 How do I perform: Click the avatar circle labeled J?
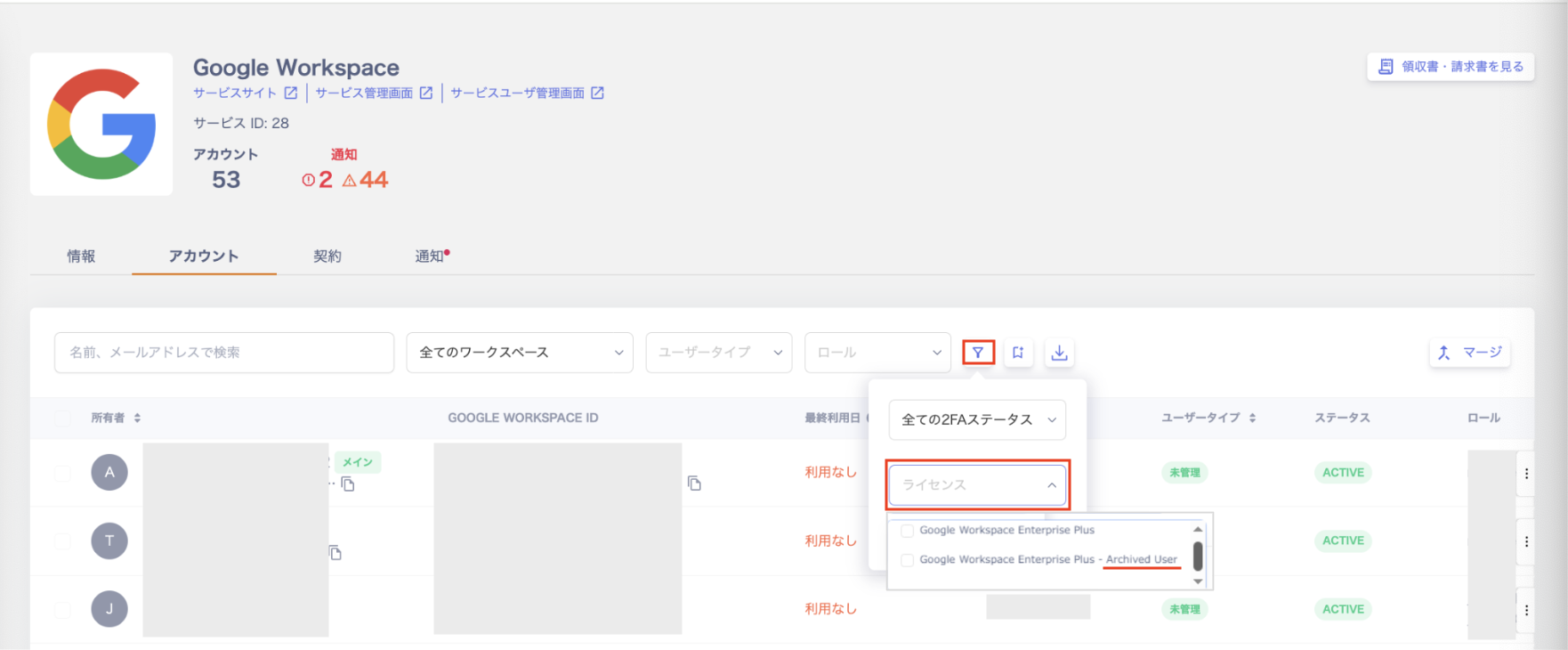(109, 609)
